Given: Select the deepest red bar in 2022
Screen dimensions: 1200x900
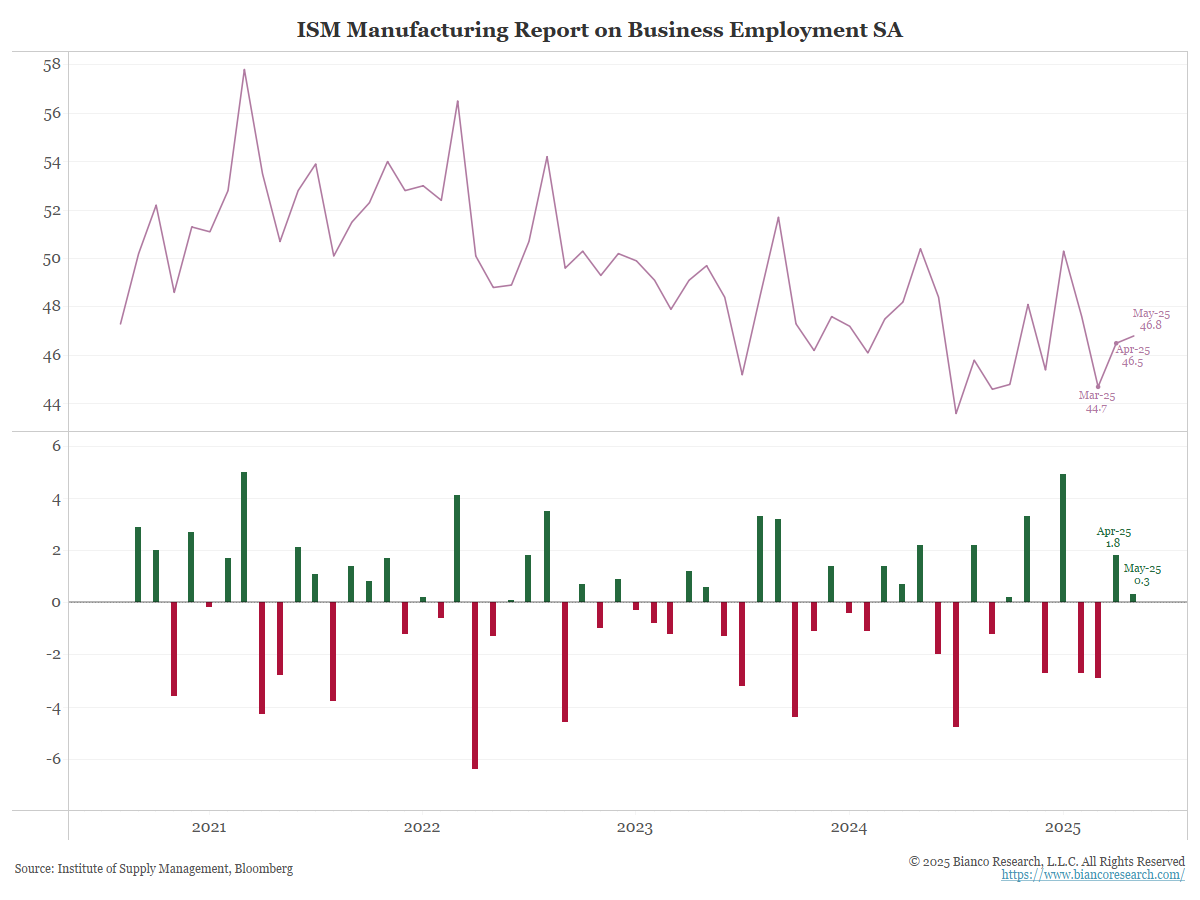Looking at the screenshot, I should coord(475,685).
